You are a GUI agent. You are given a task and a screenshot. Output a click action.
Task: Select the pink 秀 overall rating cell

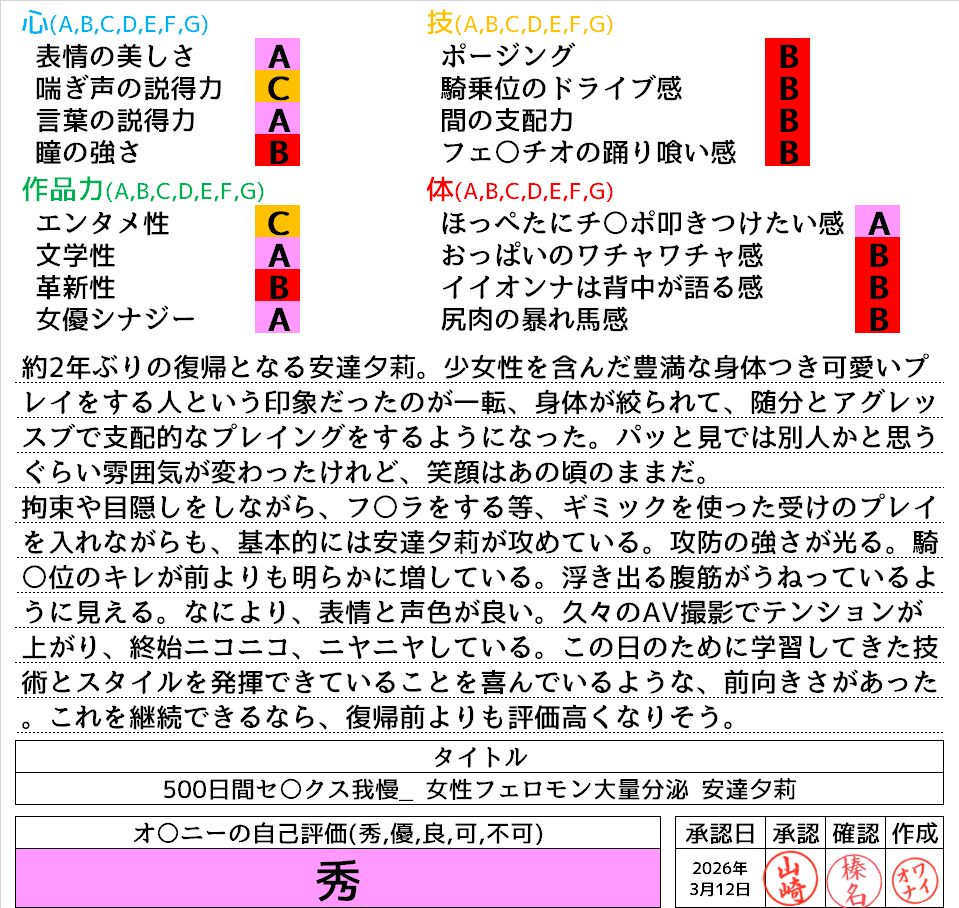338,879
